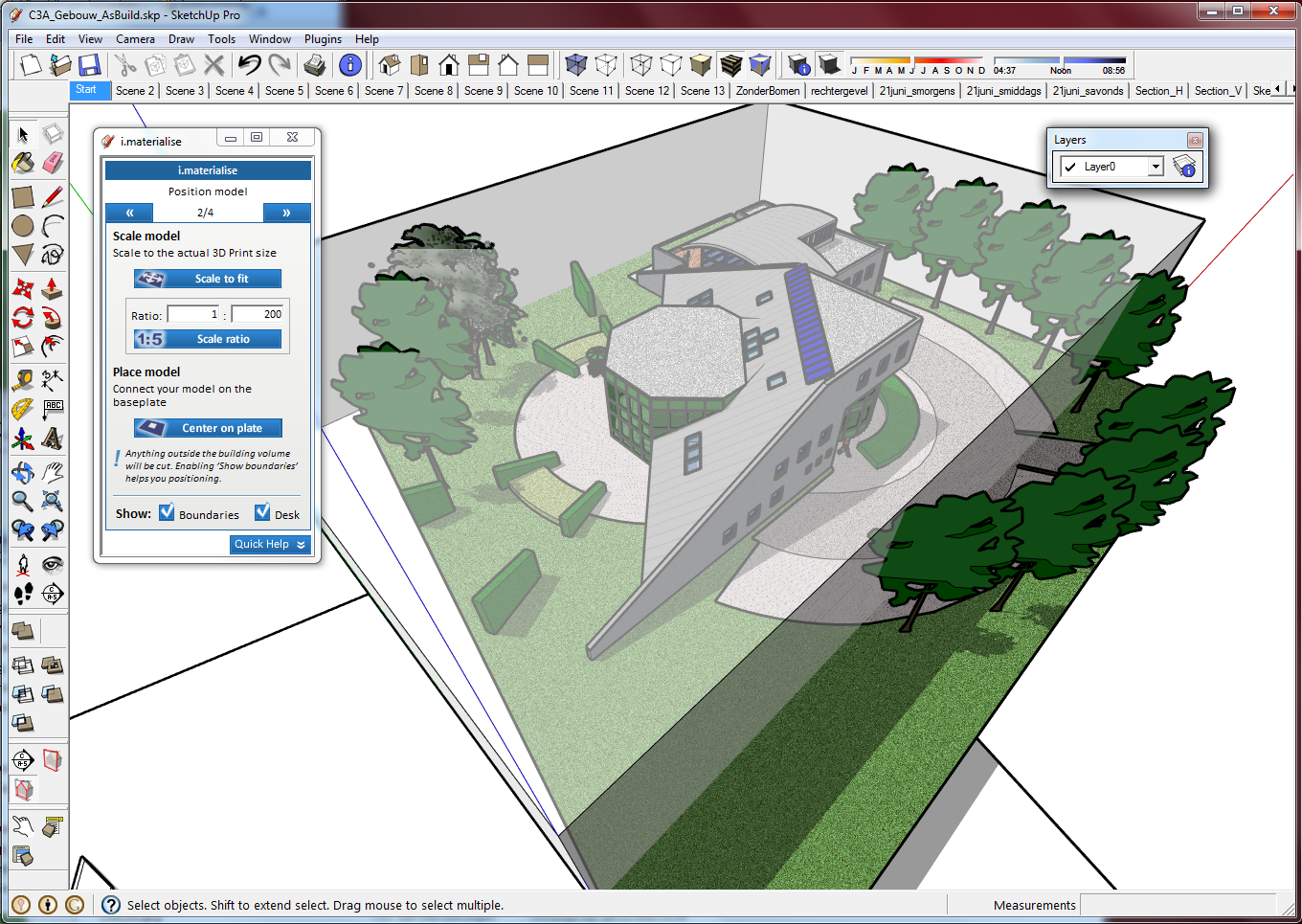The height and width of the screenshot is (924, 1302).
Task: Select the Paint Bucket tool
Action: [x=23, y=163]
